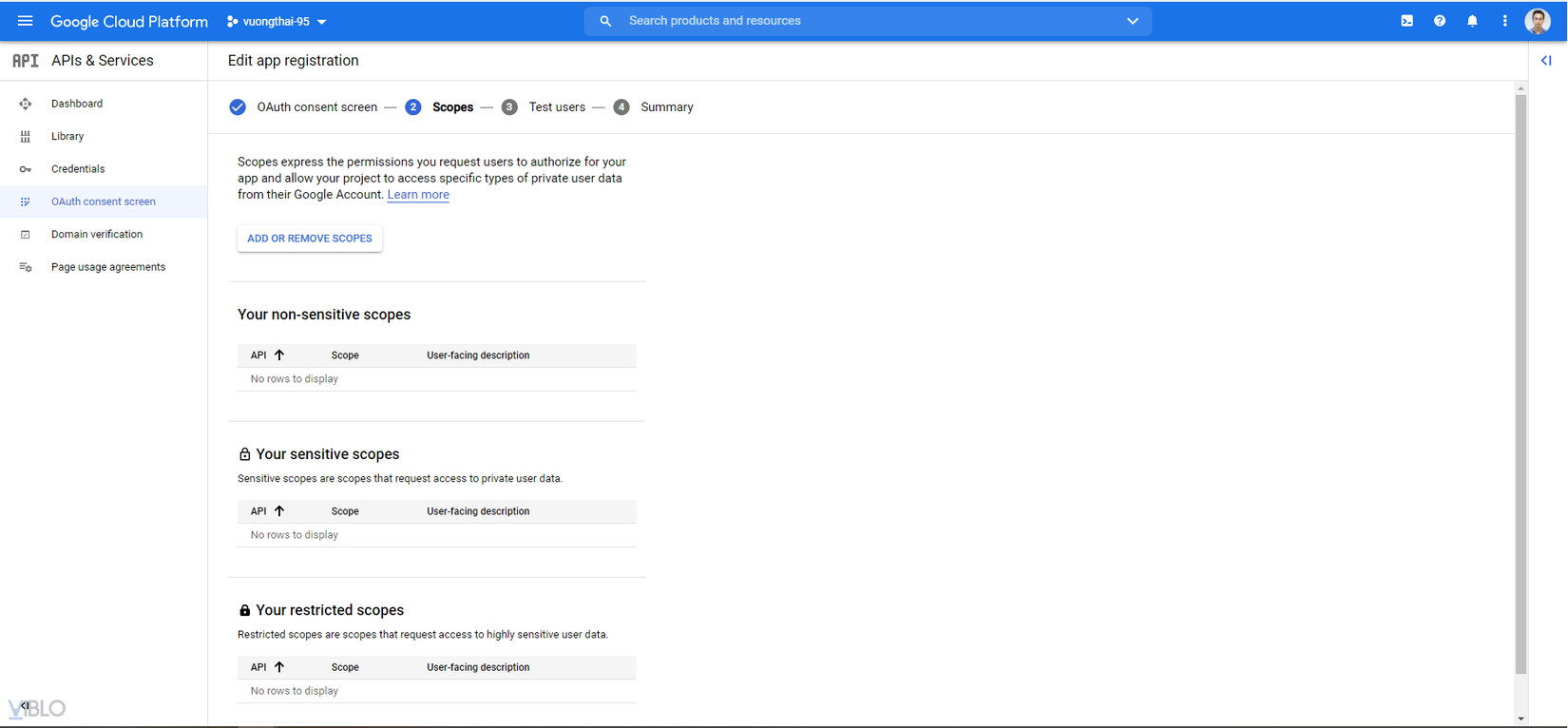This screenshot has width=1568, height=728.
Task: Click the Your sensitive scopes heading
Action: click(x=328, y=454)
